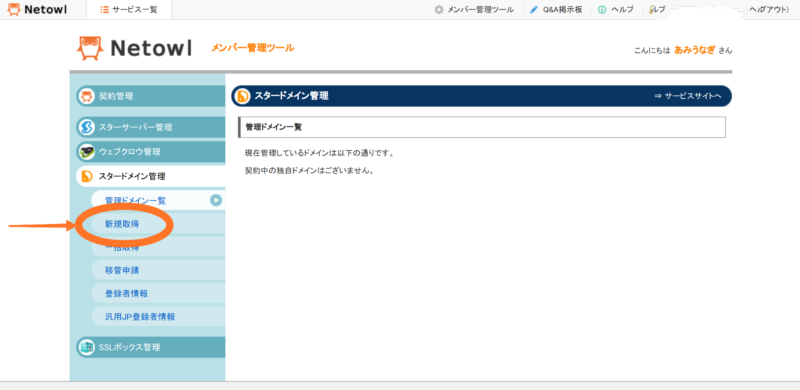Open Q&A掲示板 link

click(562, 10)
